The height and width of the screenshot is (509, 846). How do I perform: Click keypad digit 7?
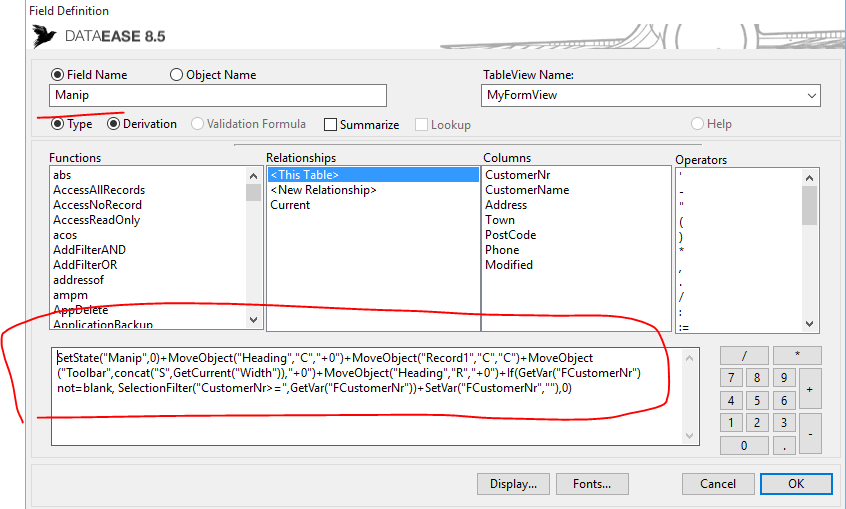click(x=731, y=378)
